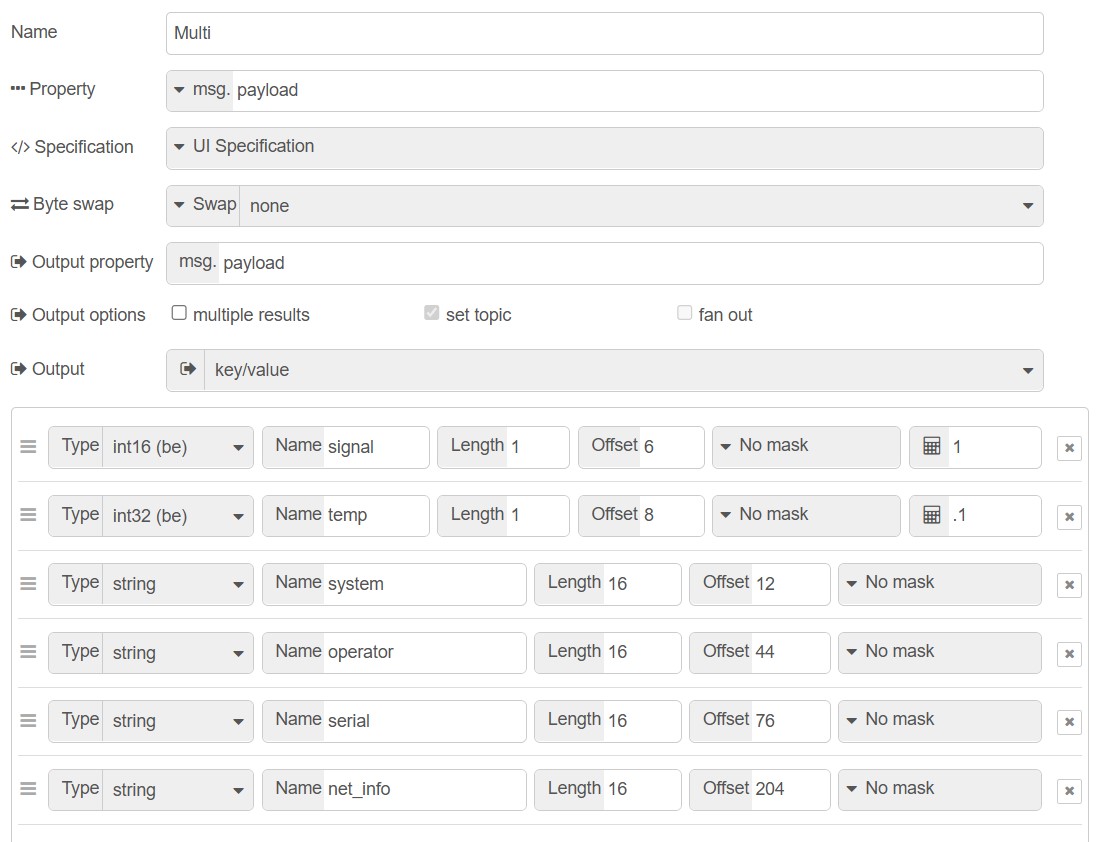Viewport: 1100px width, 842px height.
Task: Open the No mask selector for system row
Action: 939,584
